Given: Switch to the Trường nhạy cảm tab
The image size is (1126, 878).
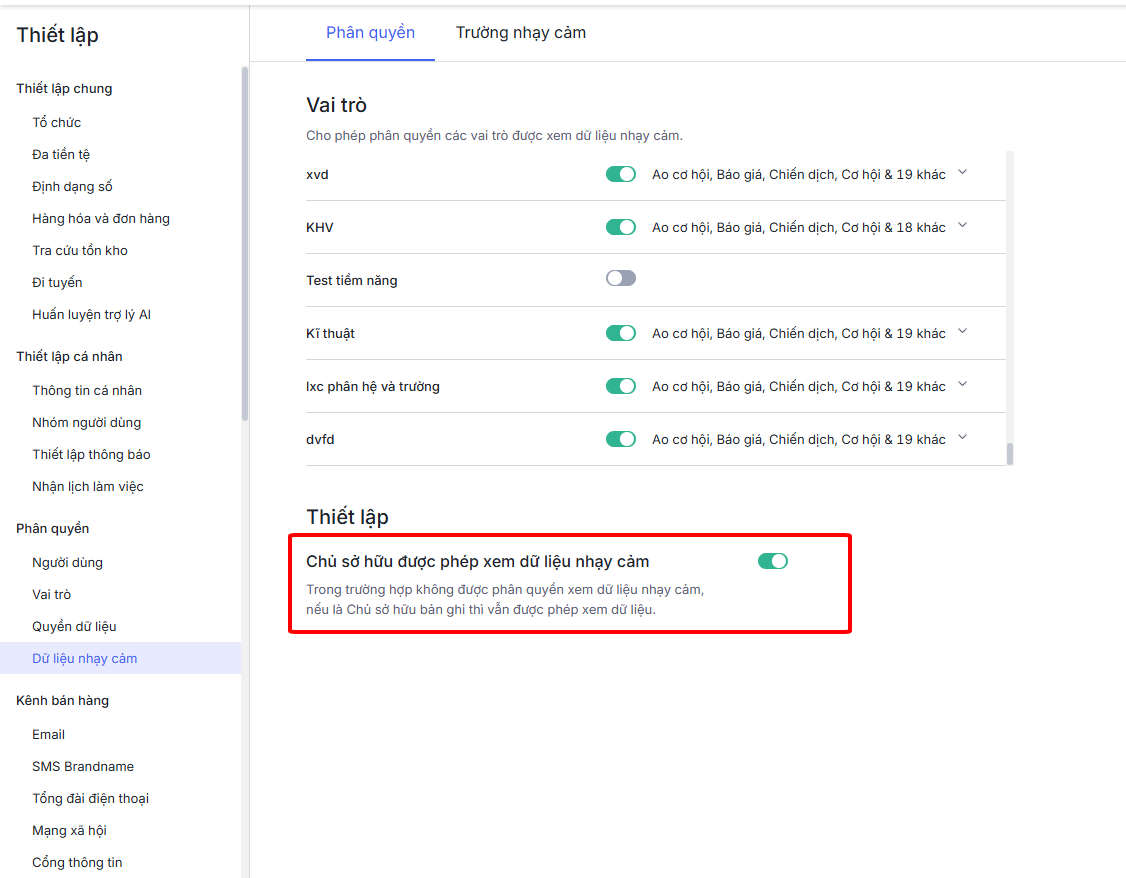Looking at the screenshot, I should pos(520,33).
